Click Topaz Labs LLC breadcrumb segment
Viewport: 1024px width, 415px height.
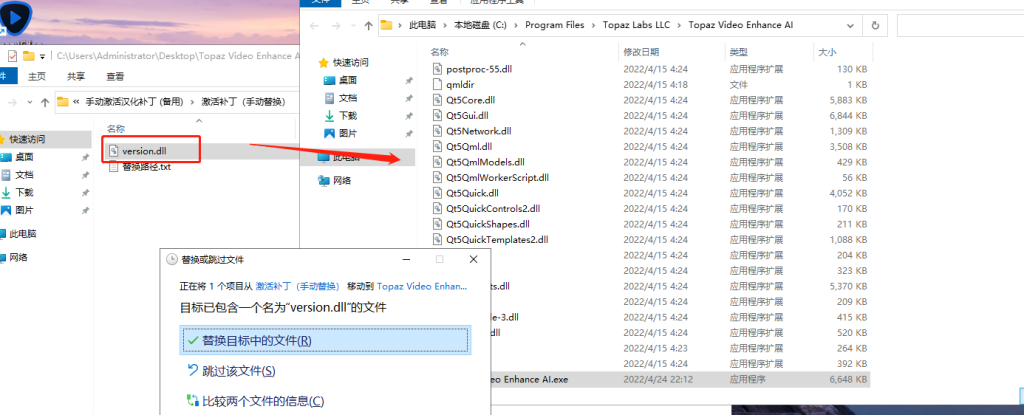click(636, 25)
